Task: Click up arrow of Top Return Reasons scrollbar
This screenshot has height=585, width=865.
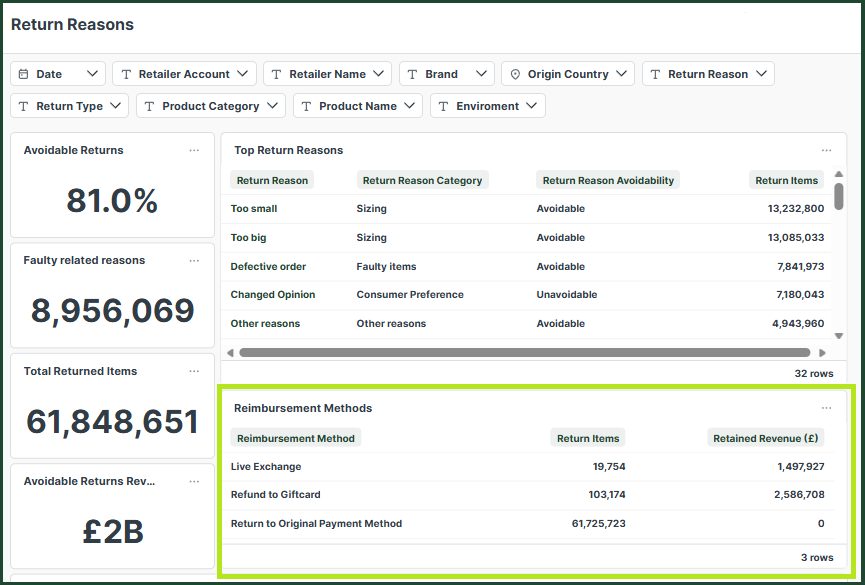Action: (839, 174)
